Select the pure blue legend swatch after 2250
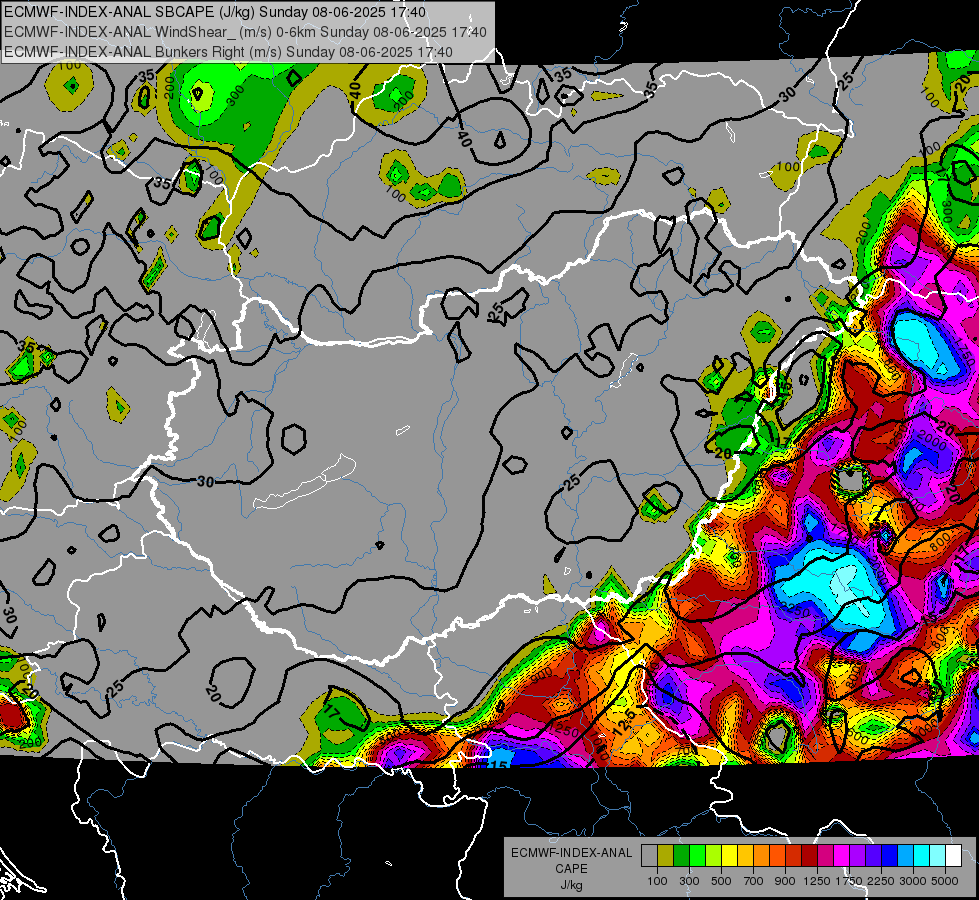 (890, 856)
